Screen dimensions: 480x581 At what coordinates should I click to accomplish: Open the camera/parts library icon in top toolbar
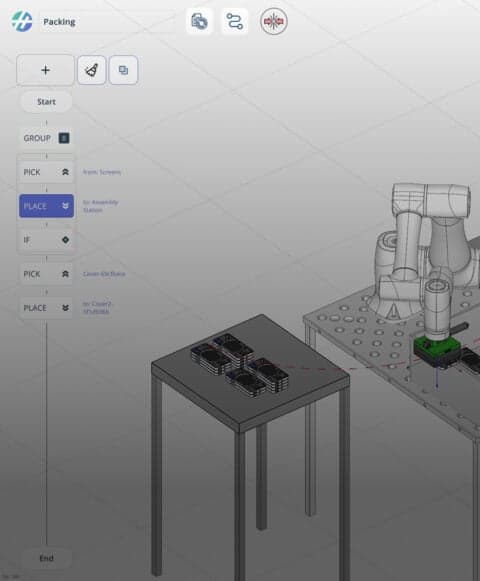point(199,21)
